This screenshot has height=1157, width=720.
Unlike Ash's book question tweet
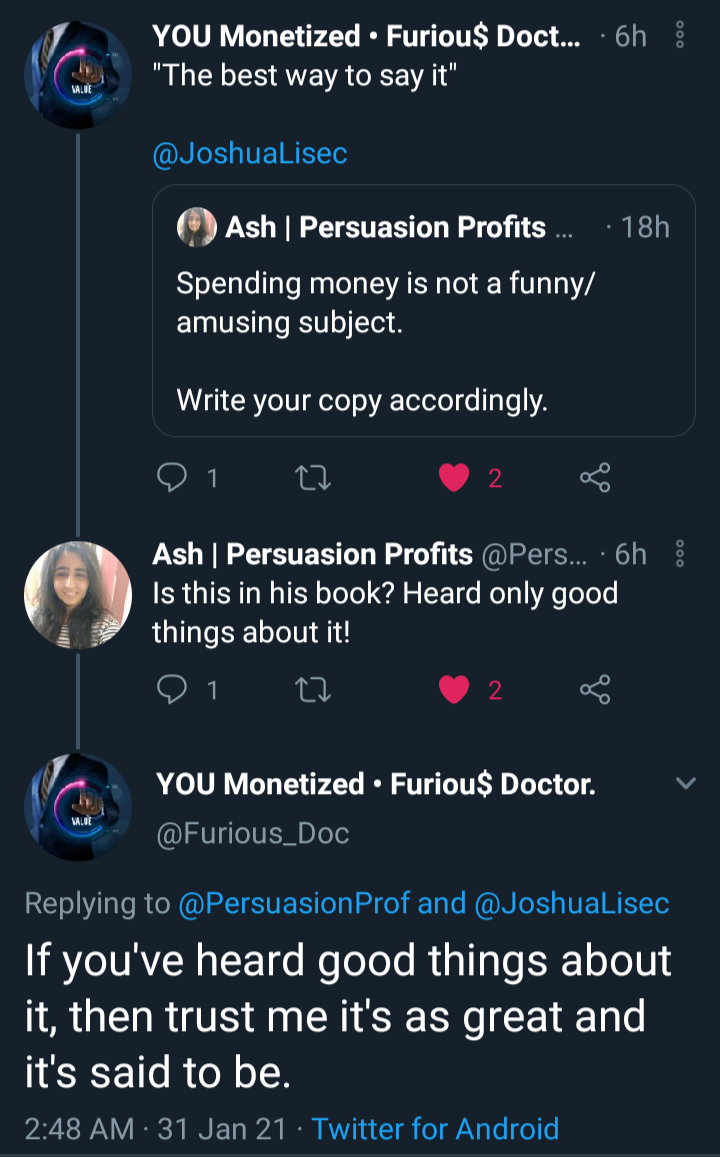point(455,689)
